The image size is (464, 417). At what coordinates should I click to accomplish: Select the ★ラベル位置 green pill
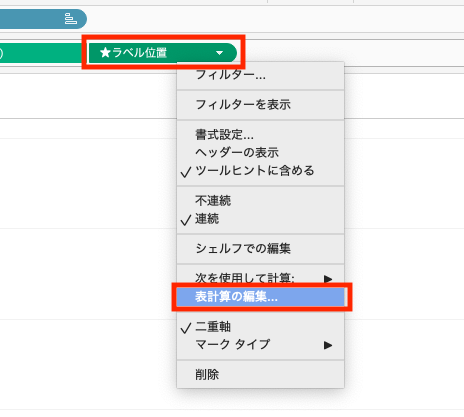coord(163,53)
